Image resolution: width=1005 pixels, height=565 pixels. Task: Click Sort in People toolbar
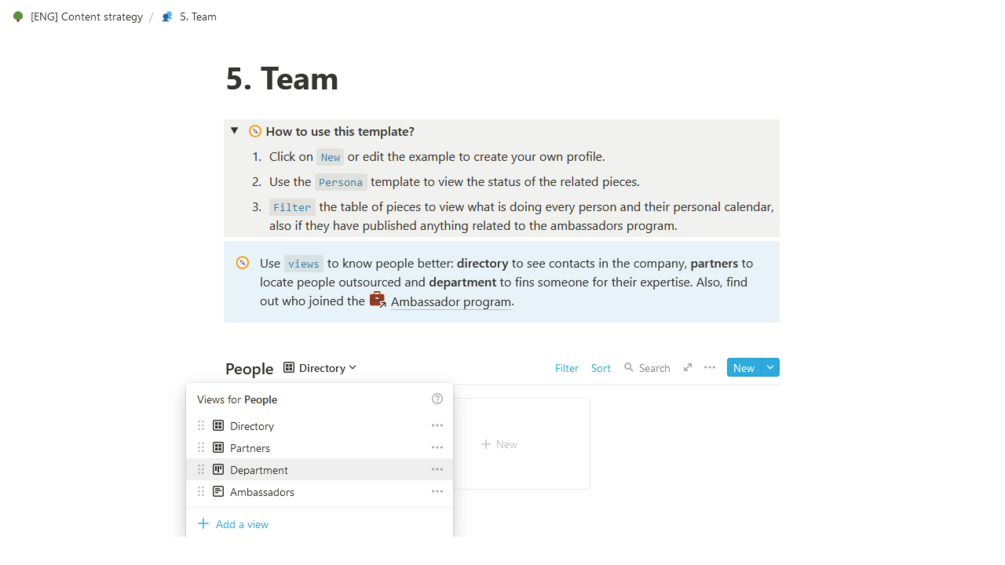point(600,368)
